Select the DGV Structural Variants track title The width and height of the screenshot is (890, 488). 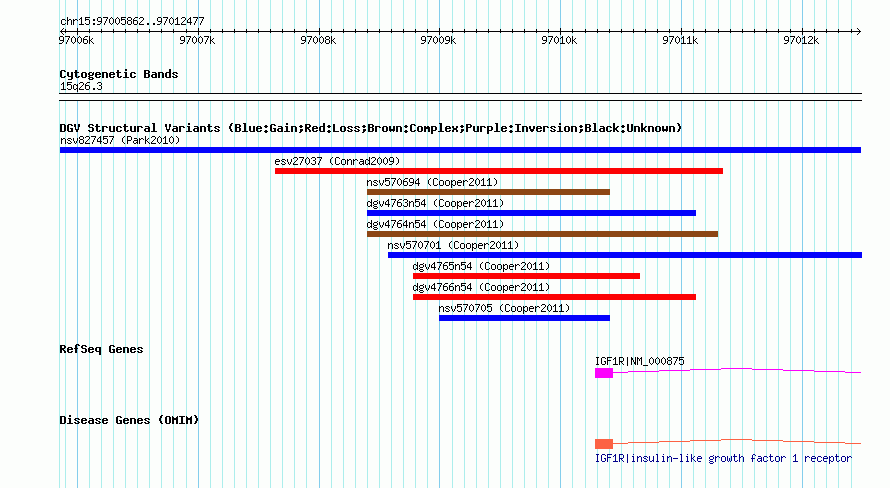point(371,128)
